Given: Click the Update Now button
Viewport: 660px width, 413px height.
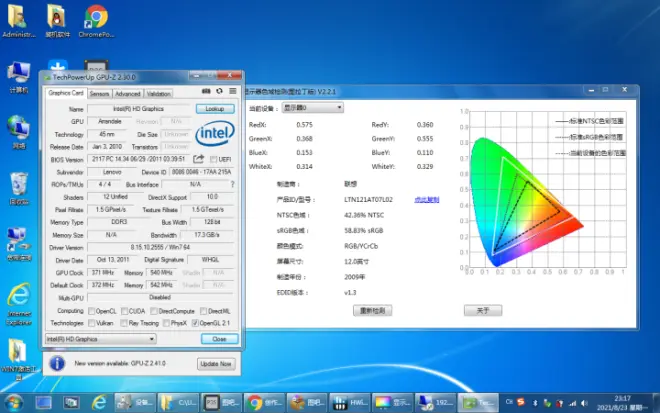Looking at the screenshot, I should (216, 364).
